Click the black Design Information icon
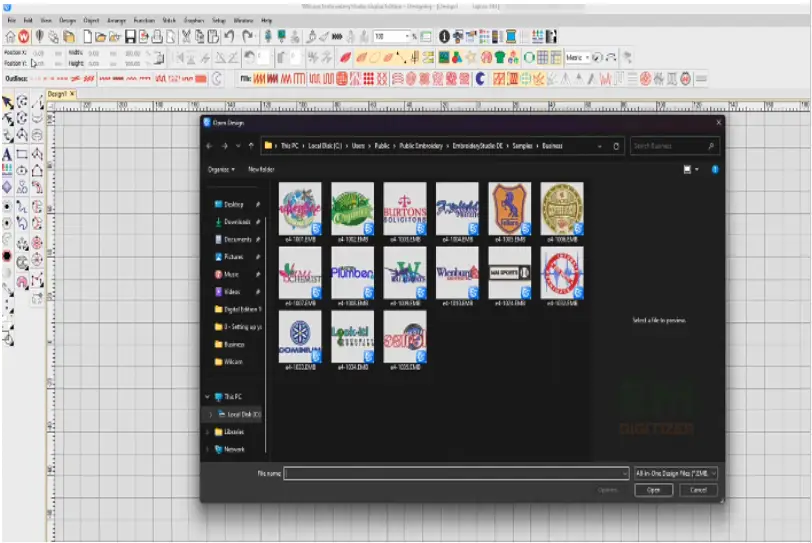 444,37
